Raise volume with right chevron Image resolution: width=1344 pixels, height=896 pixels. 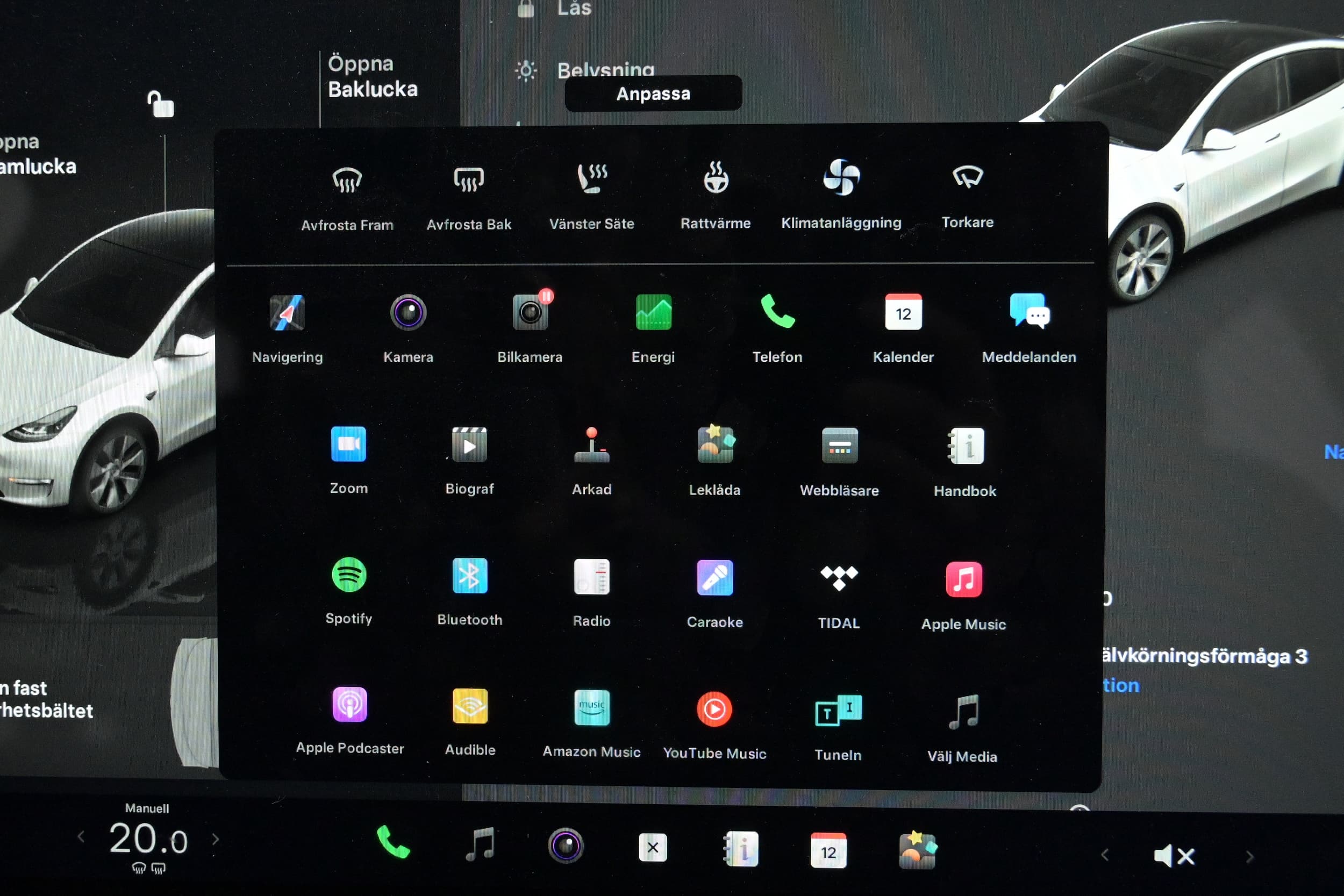1250,856
